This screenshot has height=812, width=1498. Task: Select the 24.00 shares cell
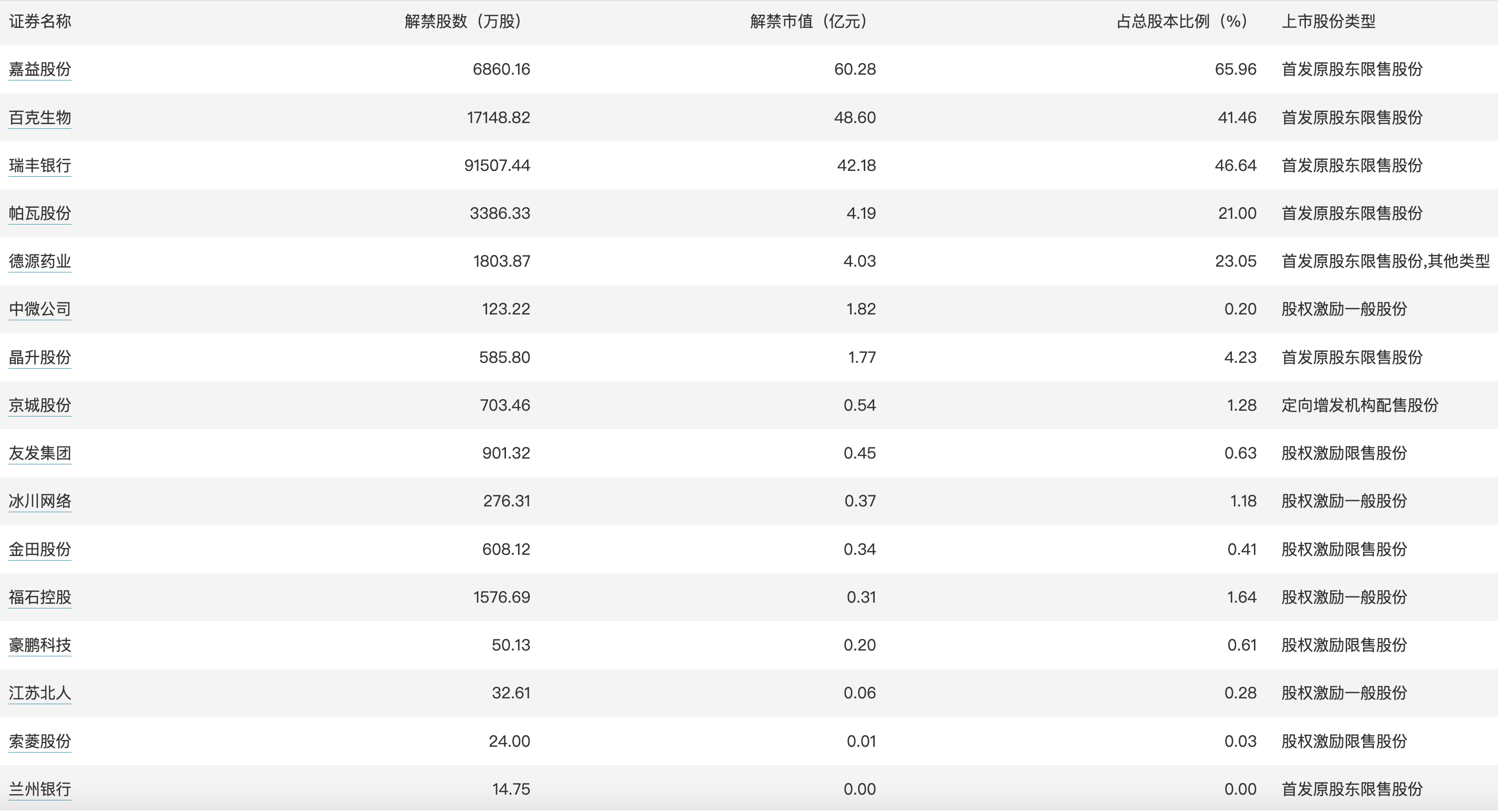point(509,742)
